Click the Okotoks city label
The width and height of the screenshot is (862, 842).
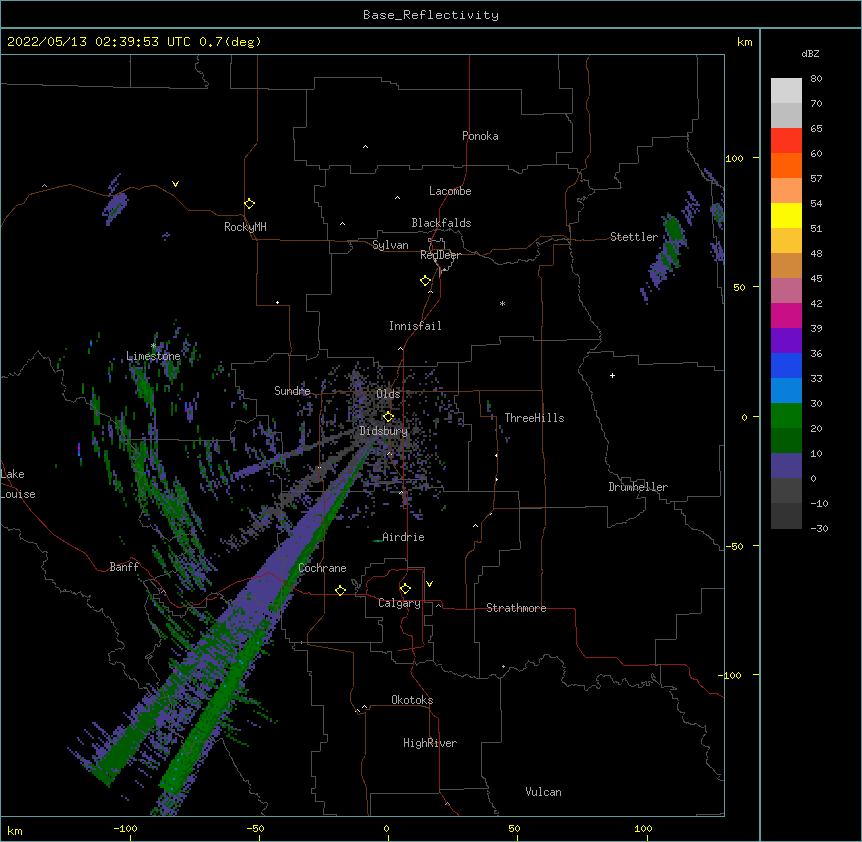(x=412, y=700)
